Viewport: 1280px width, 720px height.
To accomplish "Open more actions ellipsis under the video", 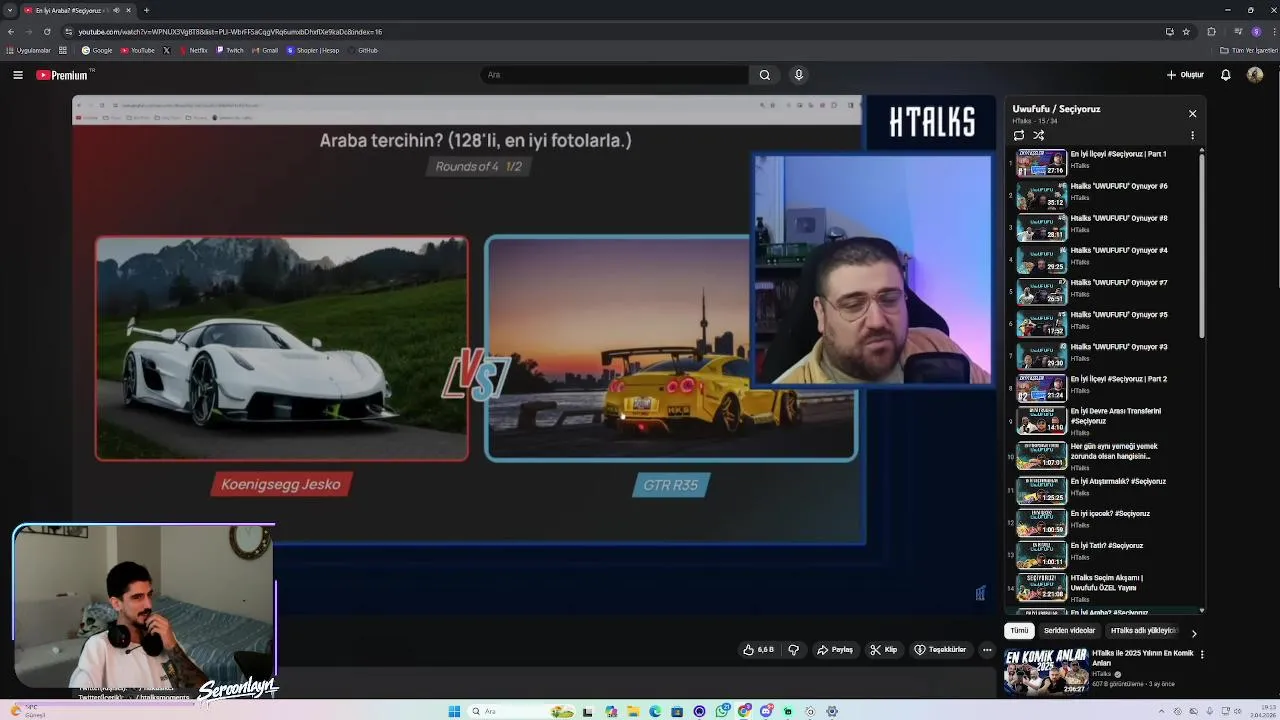I will (987, 650).
